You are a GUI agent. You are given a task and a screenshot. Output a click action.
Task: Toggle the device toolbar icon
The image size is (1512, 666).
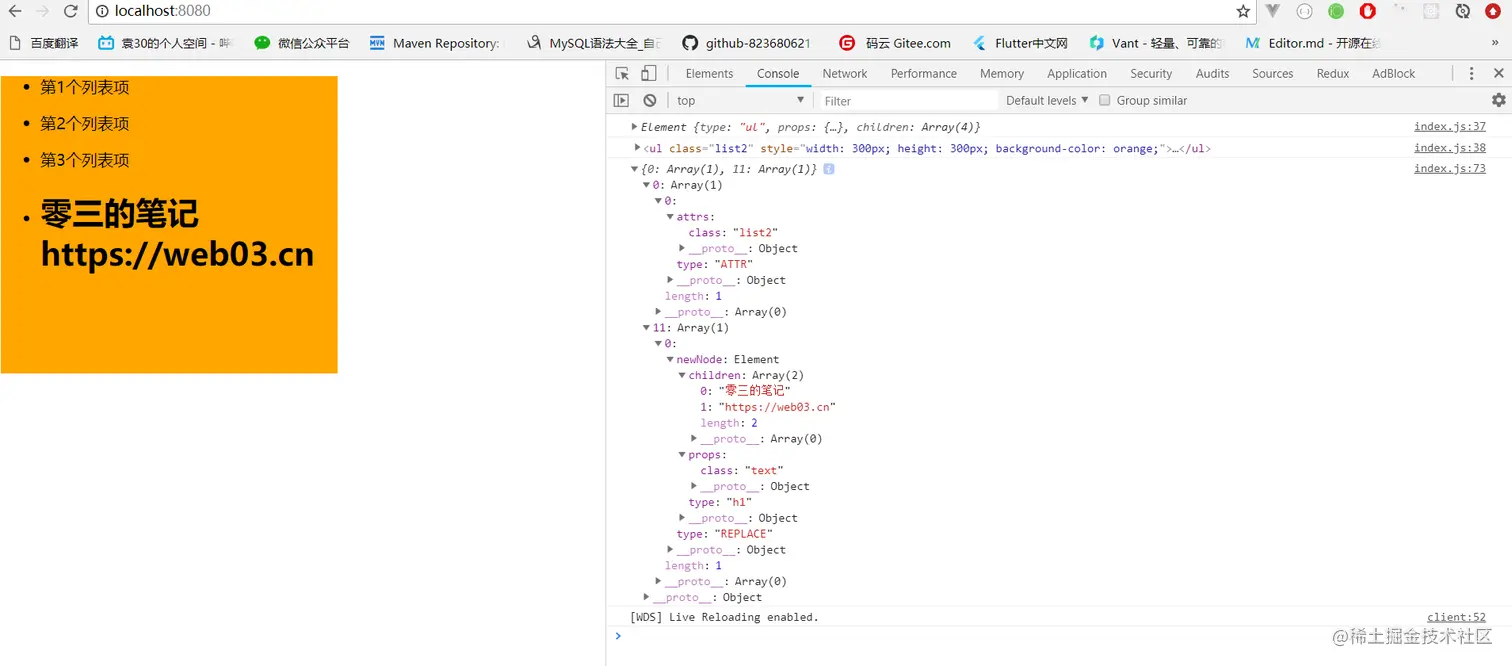pyautogui.click(x=648, y=73)
